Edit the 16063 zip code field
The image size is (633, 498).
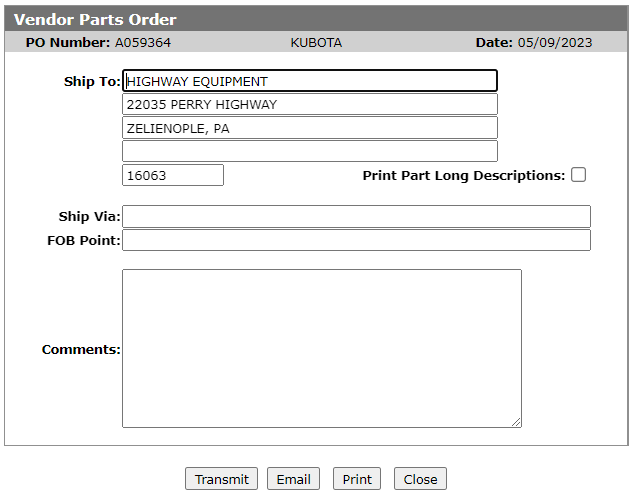173,175
